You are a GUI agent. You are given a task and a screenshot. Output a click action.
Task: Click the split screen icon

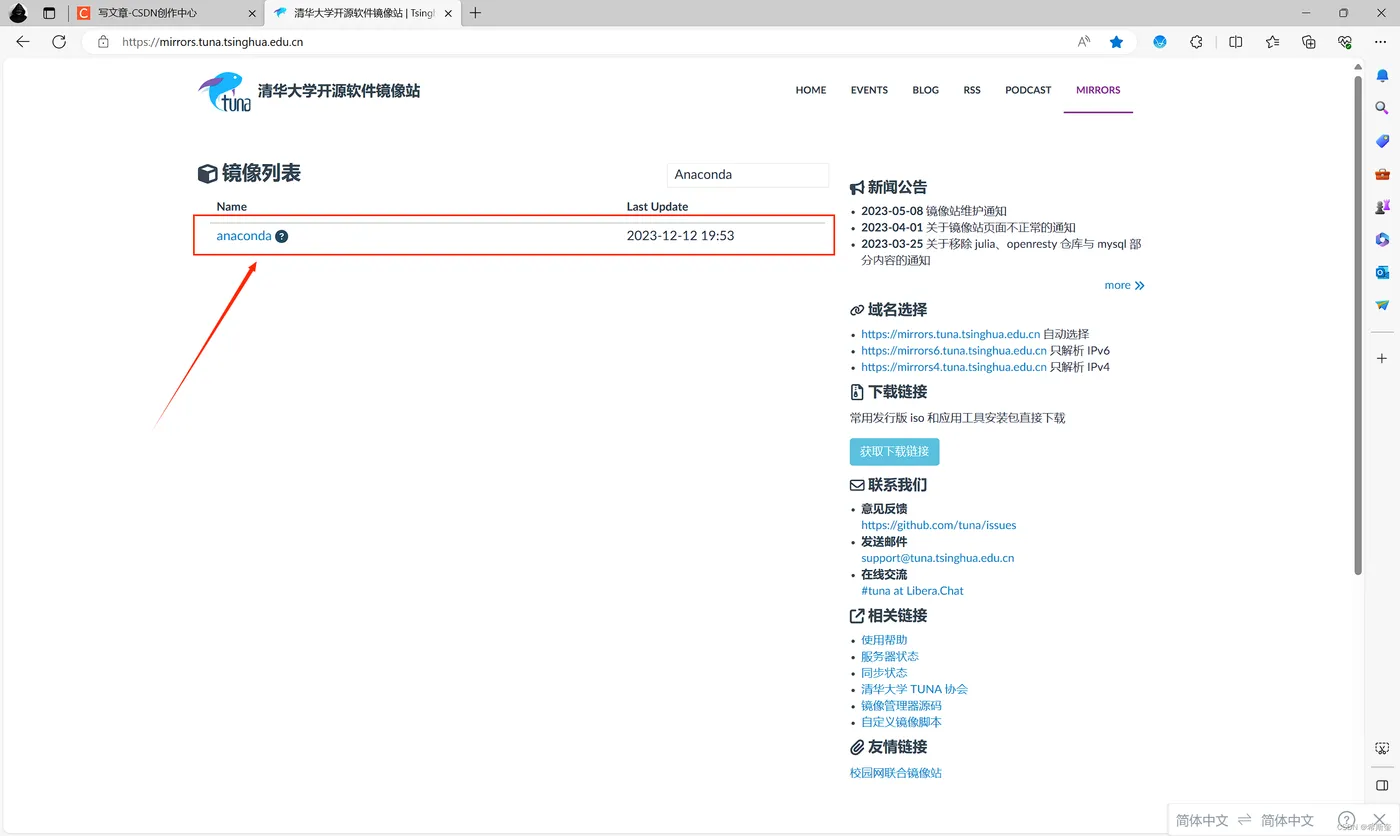[1236, 42]
